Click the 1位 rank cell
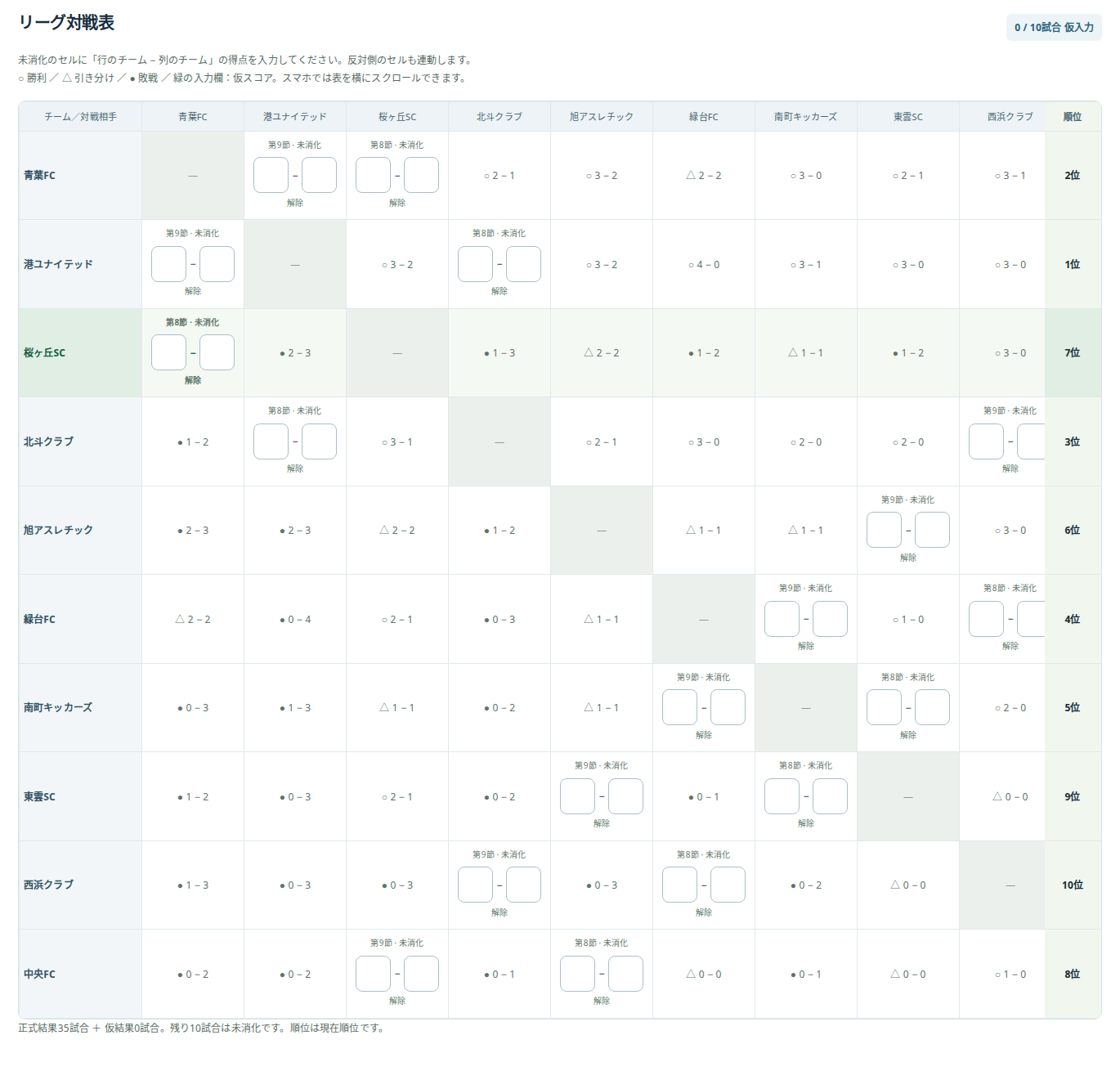 1073,264
